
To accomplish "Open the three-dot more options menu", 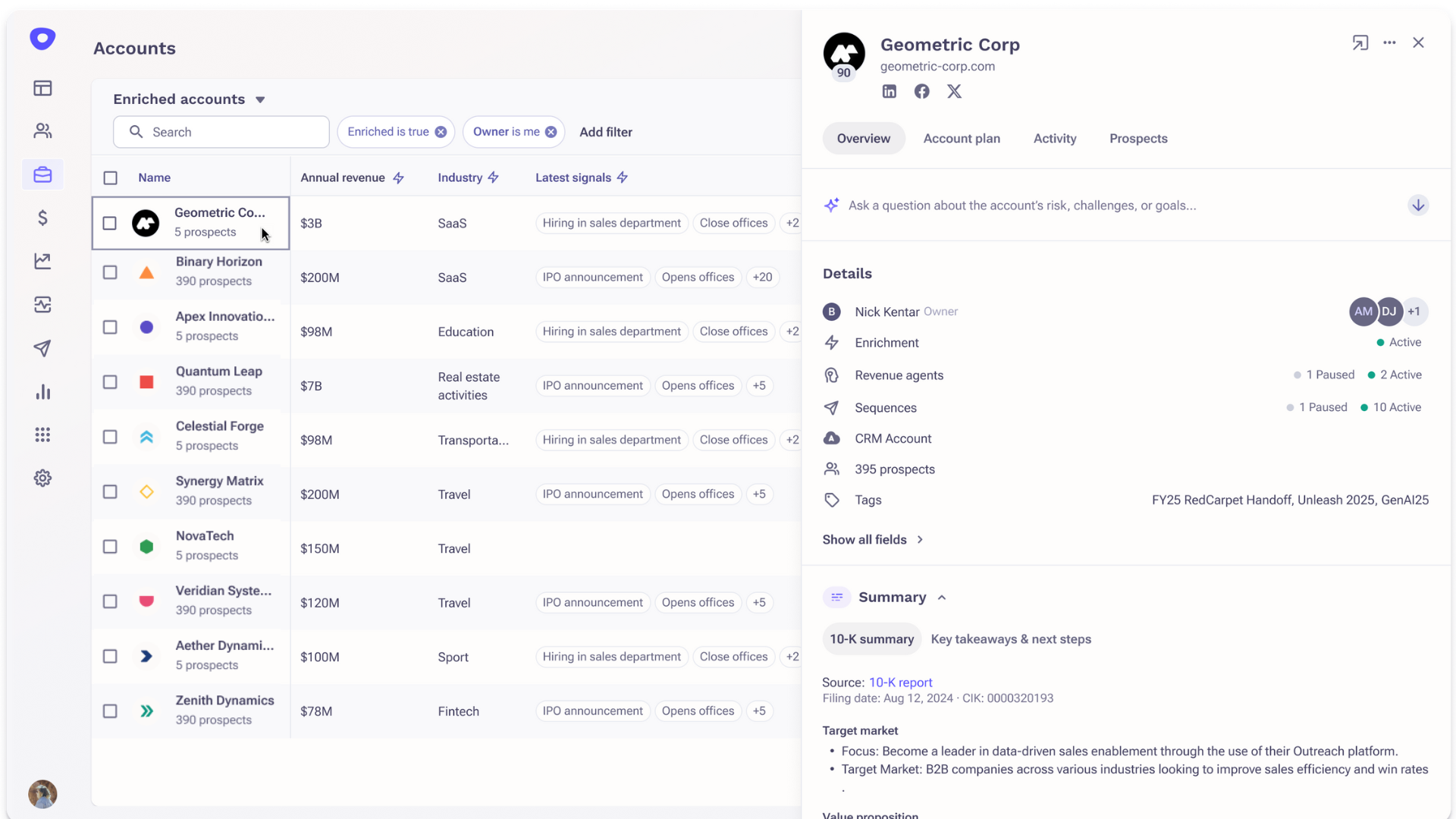I will 1389,43.
